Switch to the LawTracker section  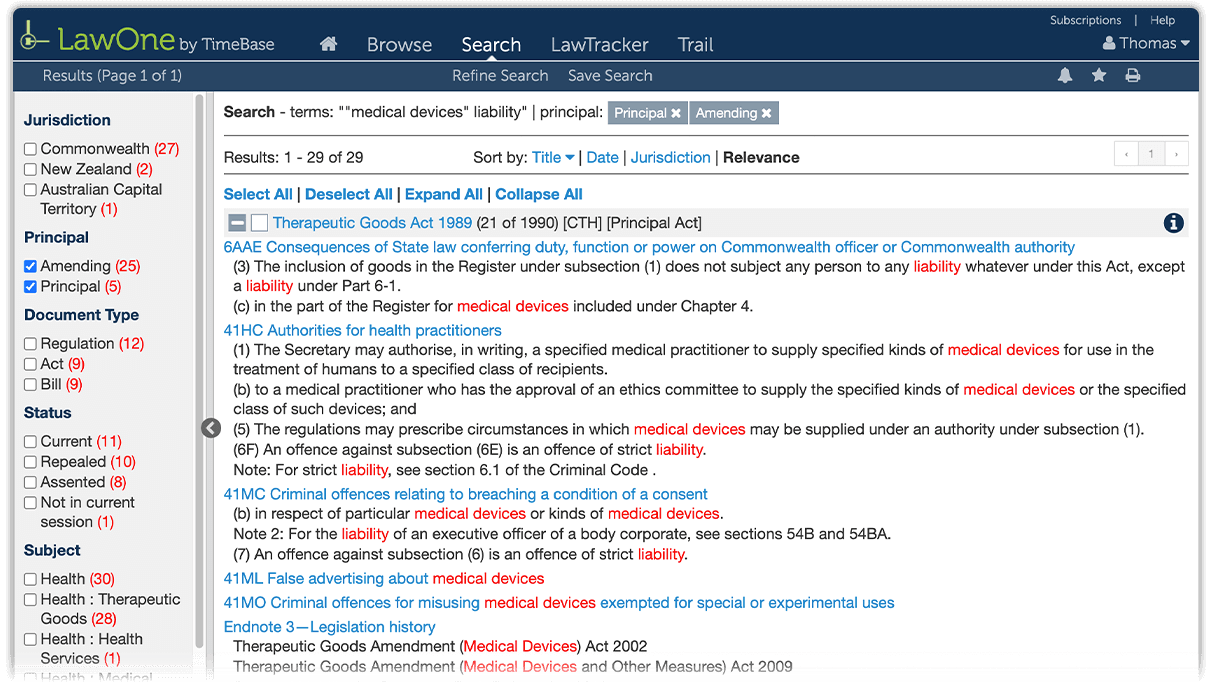click(599, 44)
